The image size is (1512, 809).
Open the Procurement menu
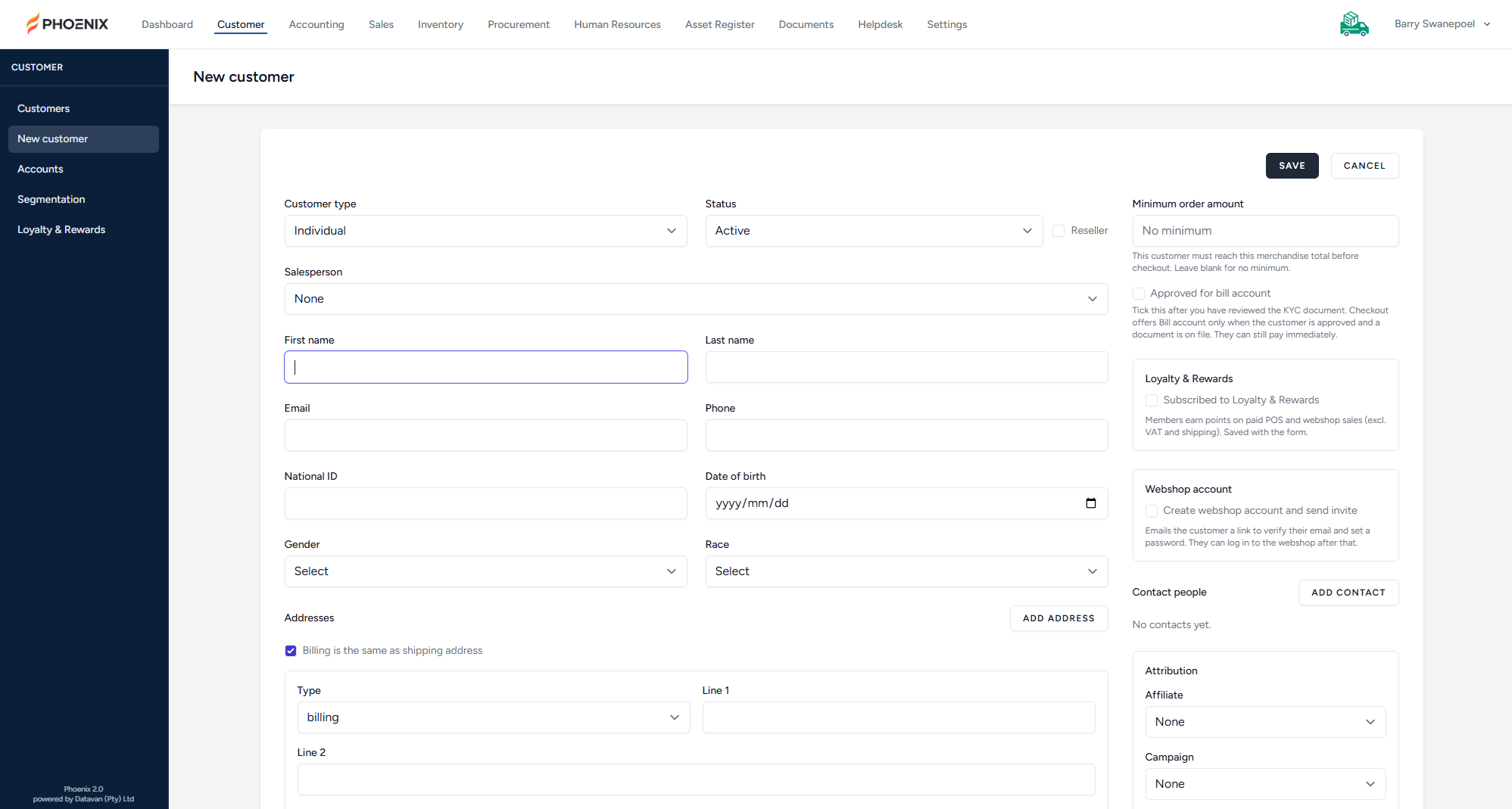pos(519,24)
